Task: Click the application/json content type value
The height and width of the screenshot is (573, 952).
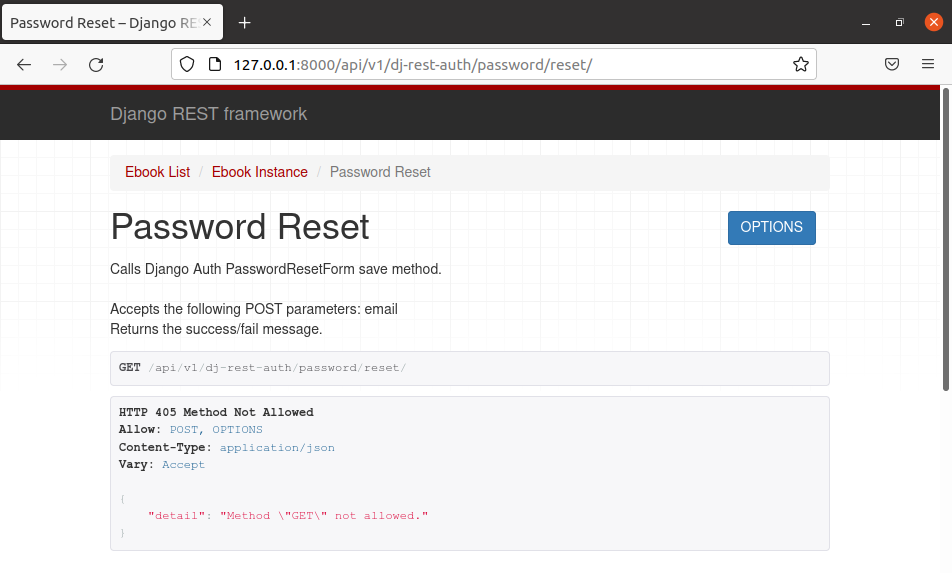Action: coord(277,447)
